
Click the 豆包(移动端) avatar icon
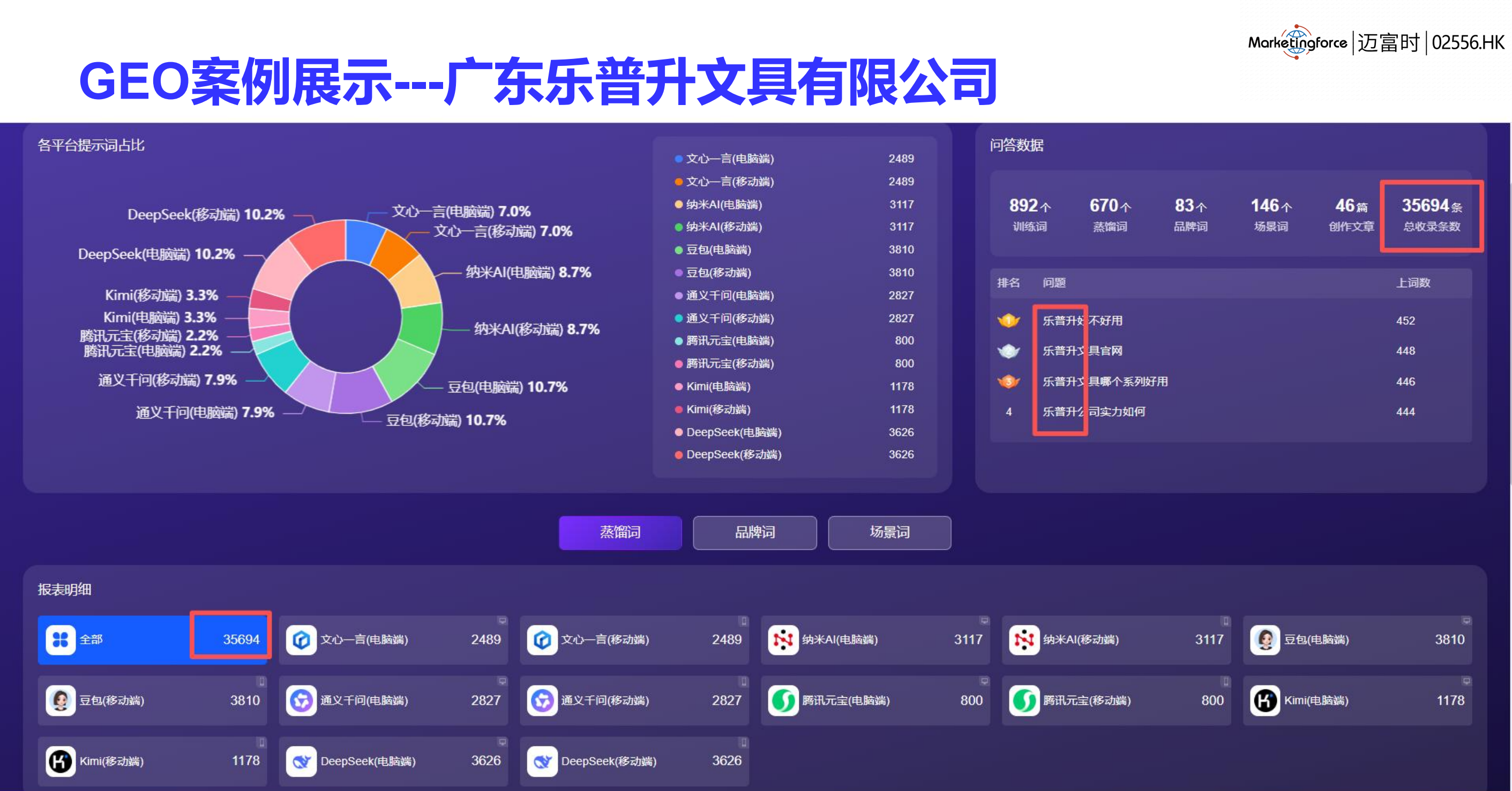(x=61, y=700)
